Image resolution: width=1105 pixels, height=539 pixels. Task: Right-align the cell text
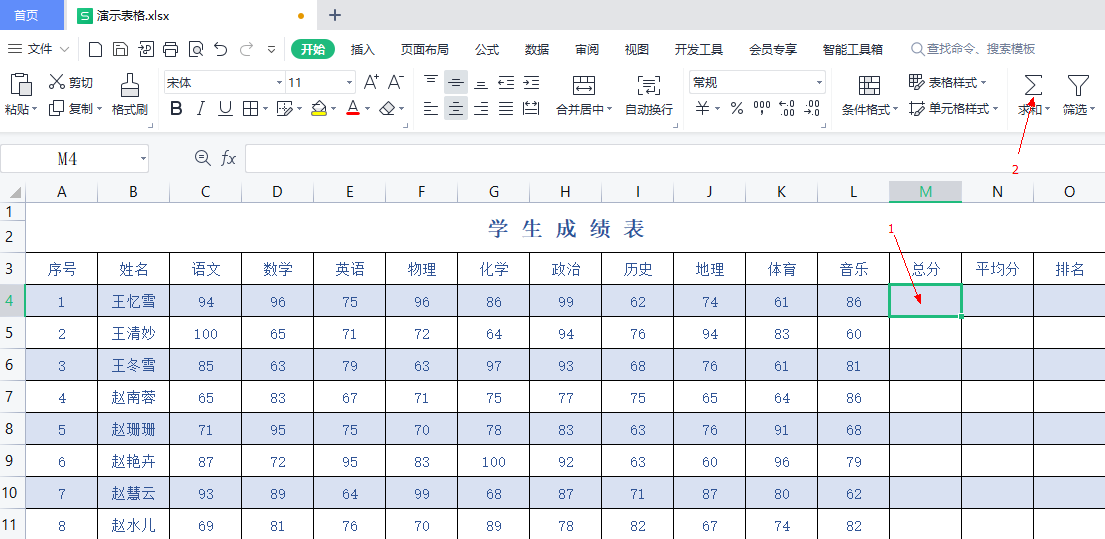click(x=481, y=109)
